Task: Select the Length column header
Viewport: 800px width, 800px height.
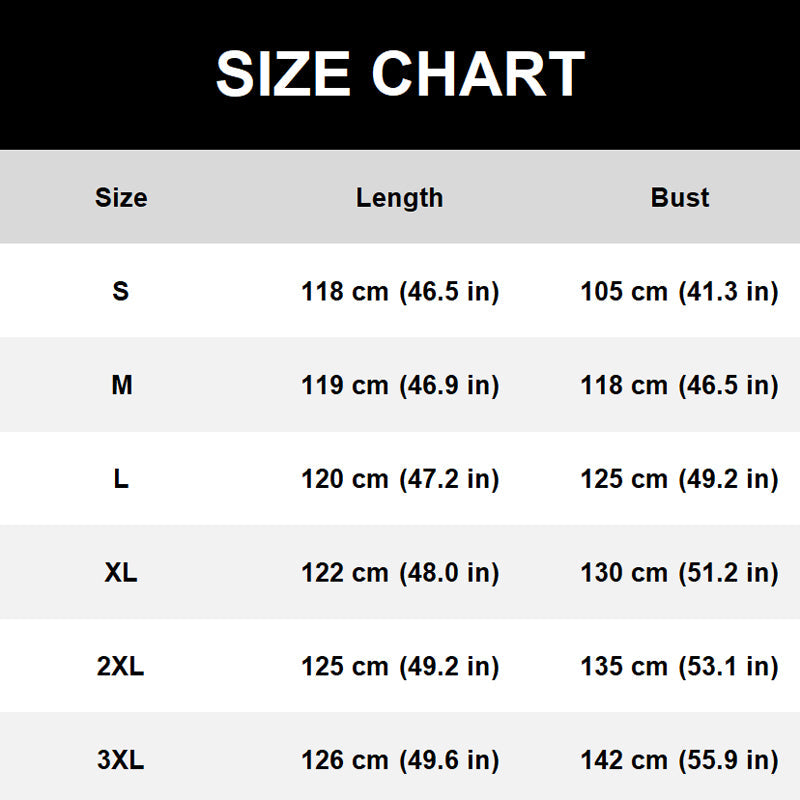Action: (x=399, y=198)
